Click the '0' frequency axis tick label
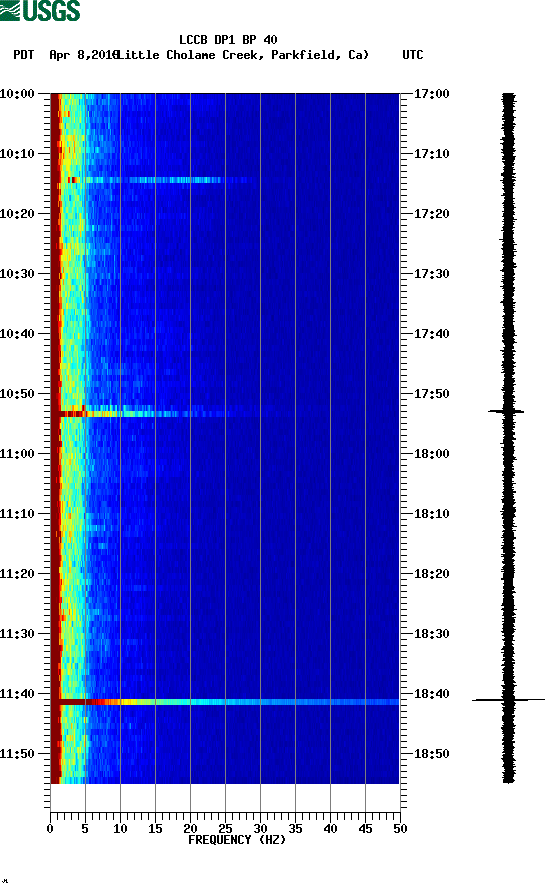The height and width of the screenshot is (892, 552). [x=50, y=829]
